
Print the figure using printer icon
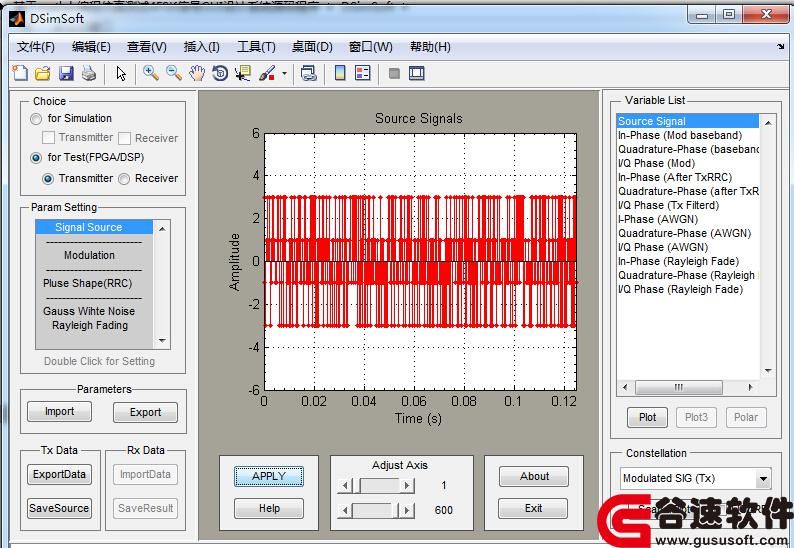pos(89,73)
